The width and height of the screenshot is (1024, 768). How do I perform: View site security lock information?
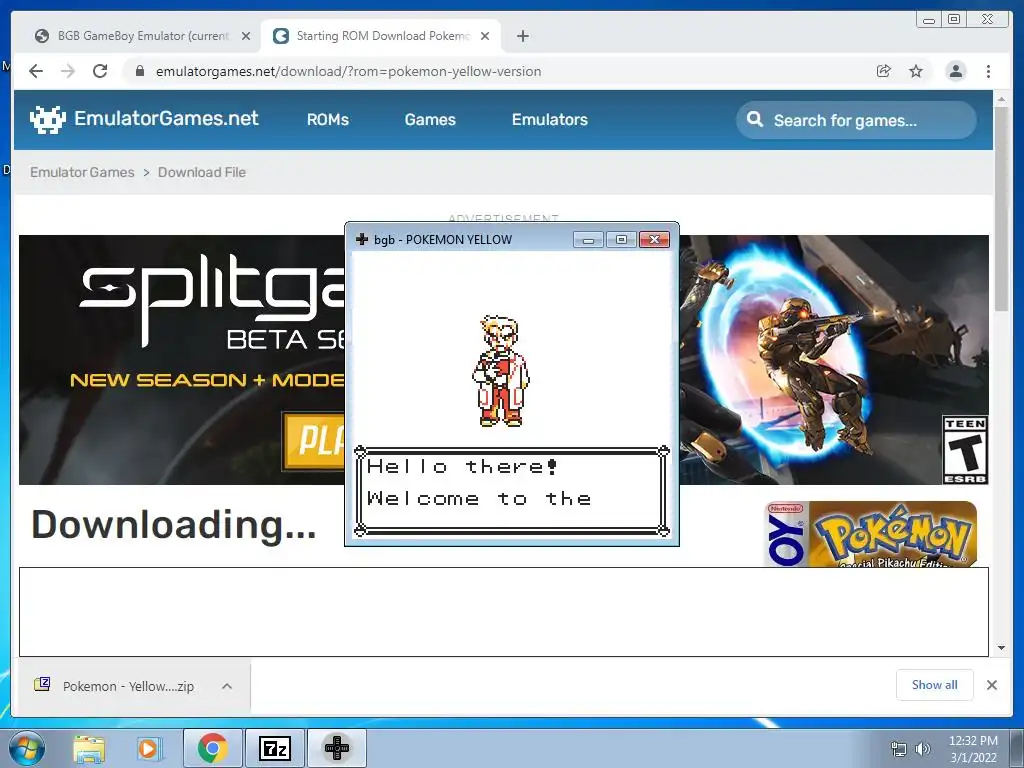tap(139, 71)
